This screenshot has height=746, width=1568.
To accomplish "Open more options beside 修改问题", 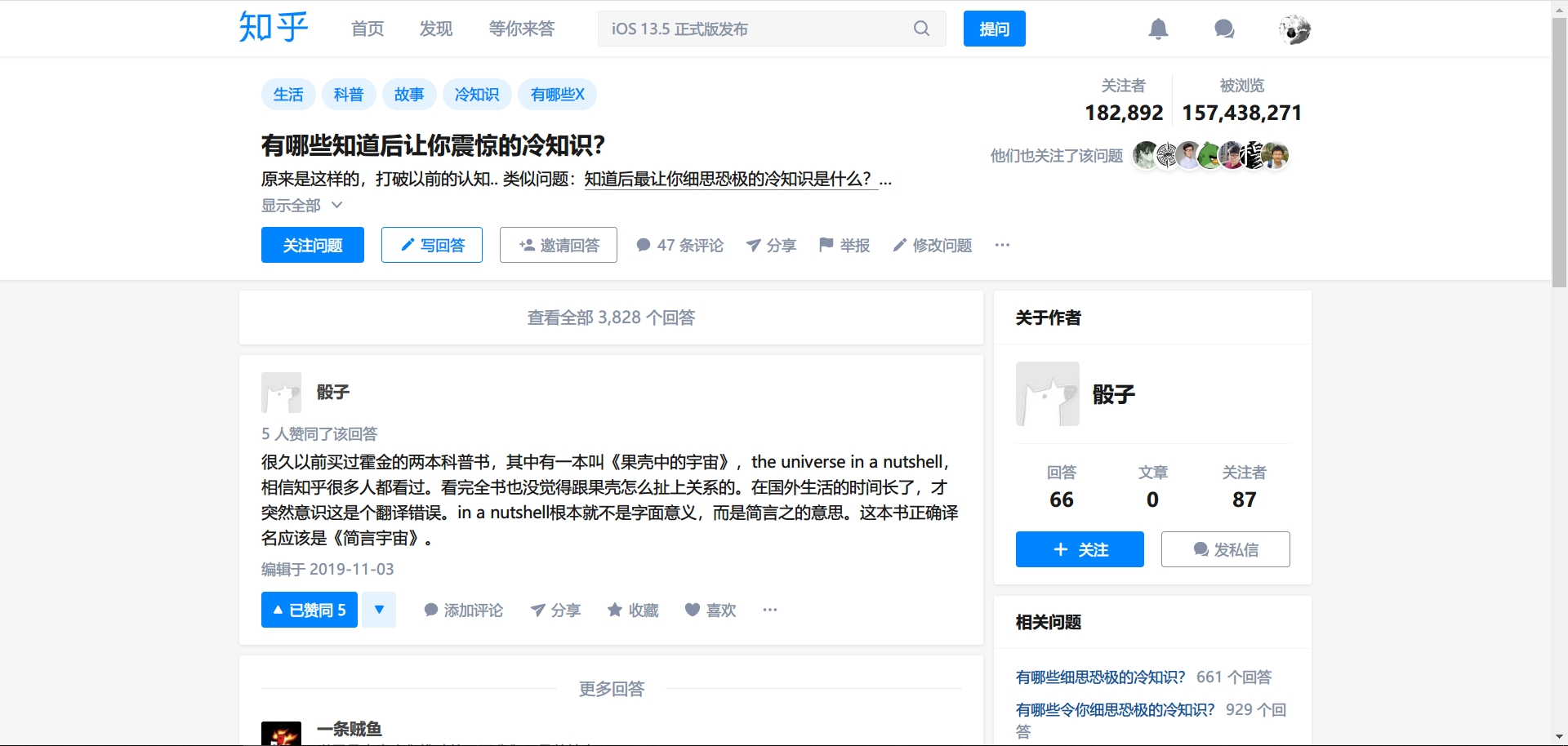I will (1002, 245).
